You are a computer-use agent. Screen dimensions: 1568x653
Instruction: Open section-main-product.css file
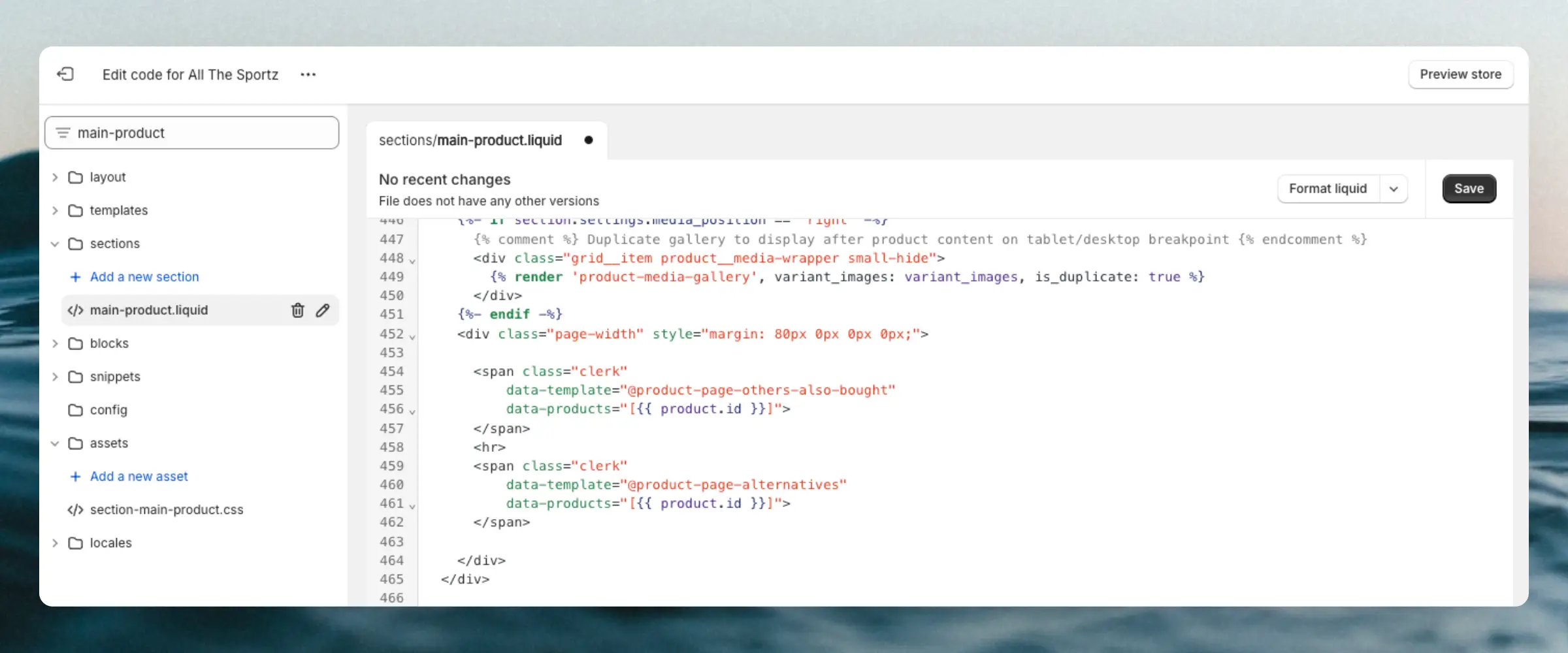tap(166, 510)
